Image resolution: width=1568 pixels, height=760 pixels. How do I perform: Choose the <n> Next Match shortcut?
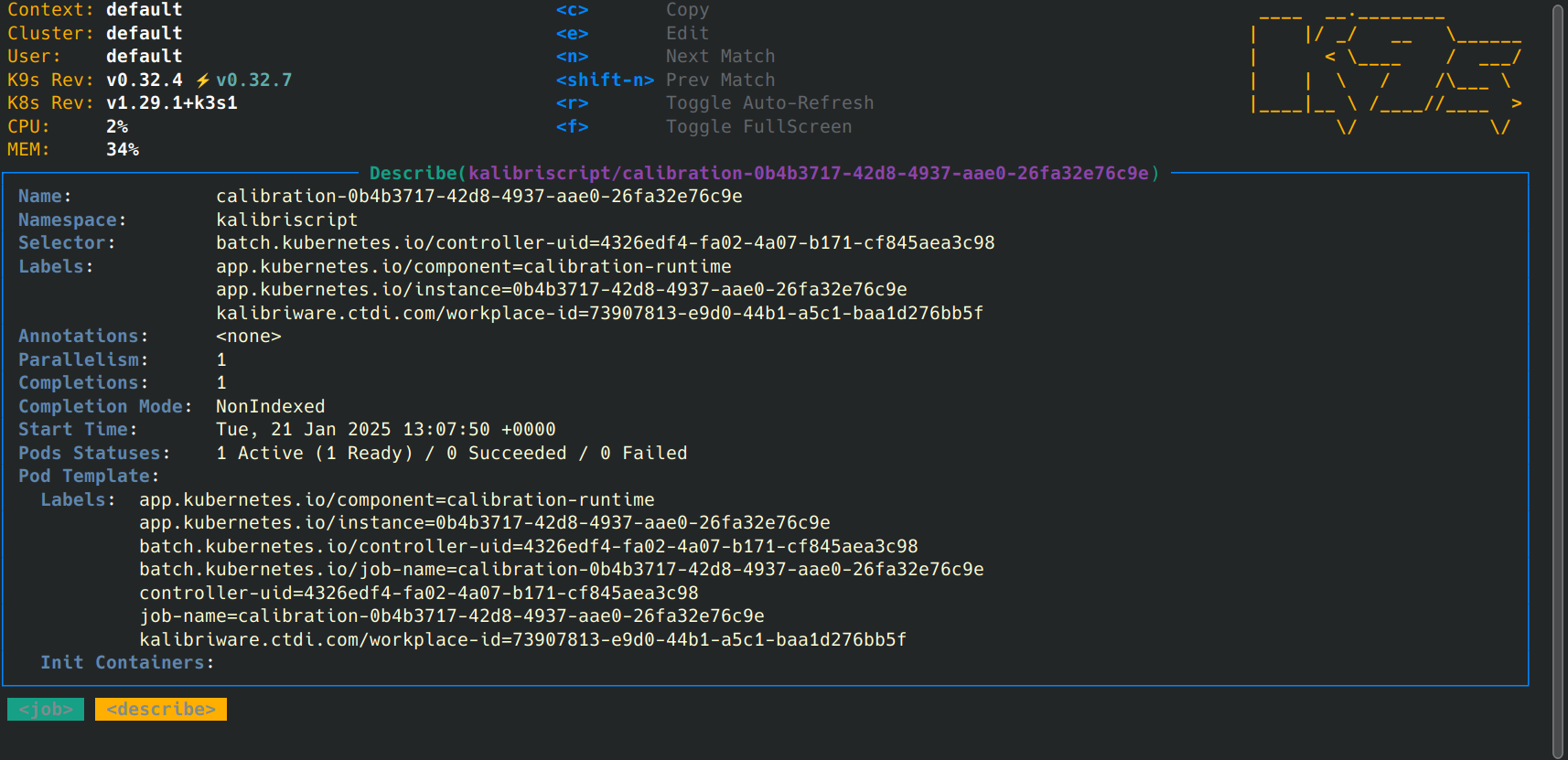(665, 57)
